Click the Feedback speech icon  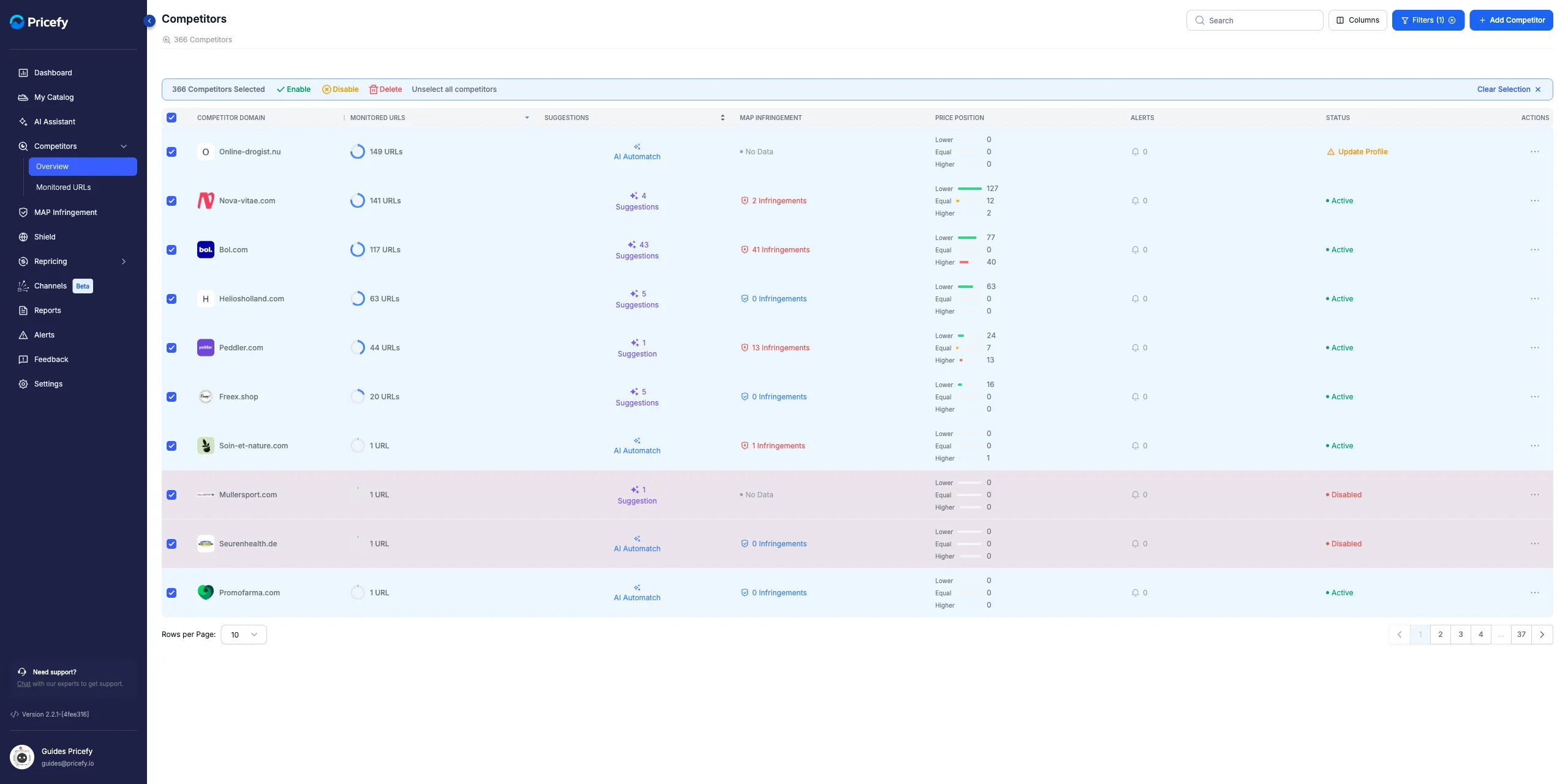tap(23, 360)
